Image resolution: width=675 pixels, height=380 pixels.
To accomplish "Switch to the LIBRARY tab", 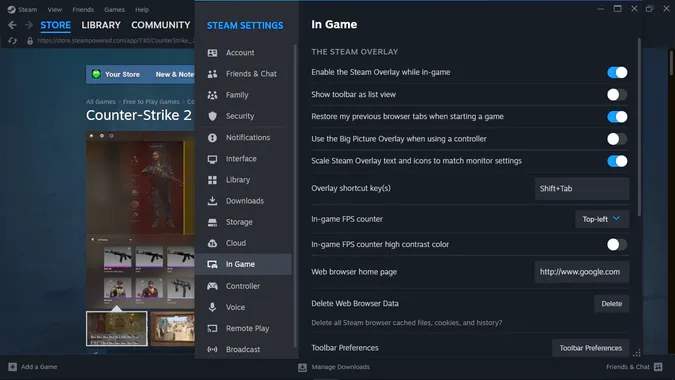I will [101, 25].
